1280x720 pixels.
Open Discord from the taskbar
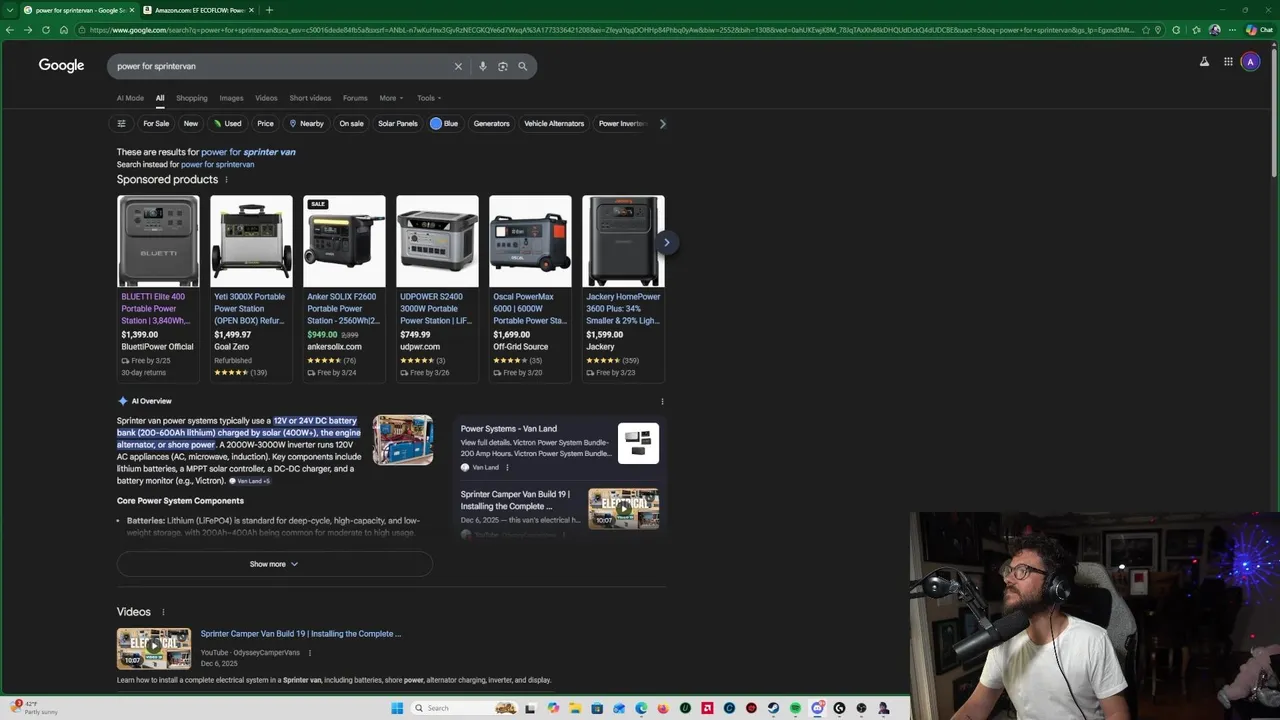pos(817,708)
